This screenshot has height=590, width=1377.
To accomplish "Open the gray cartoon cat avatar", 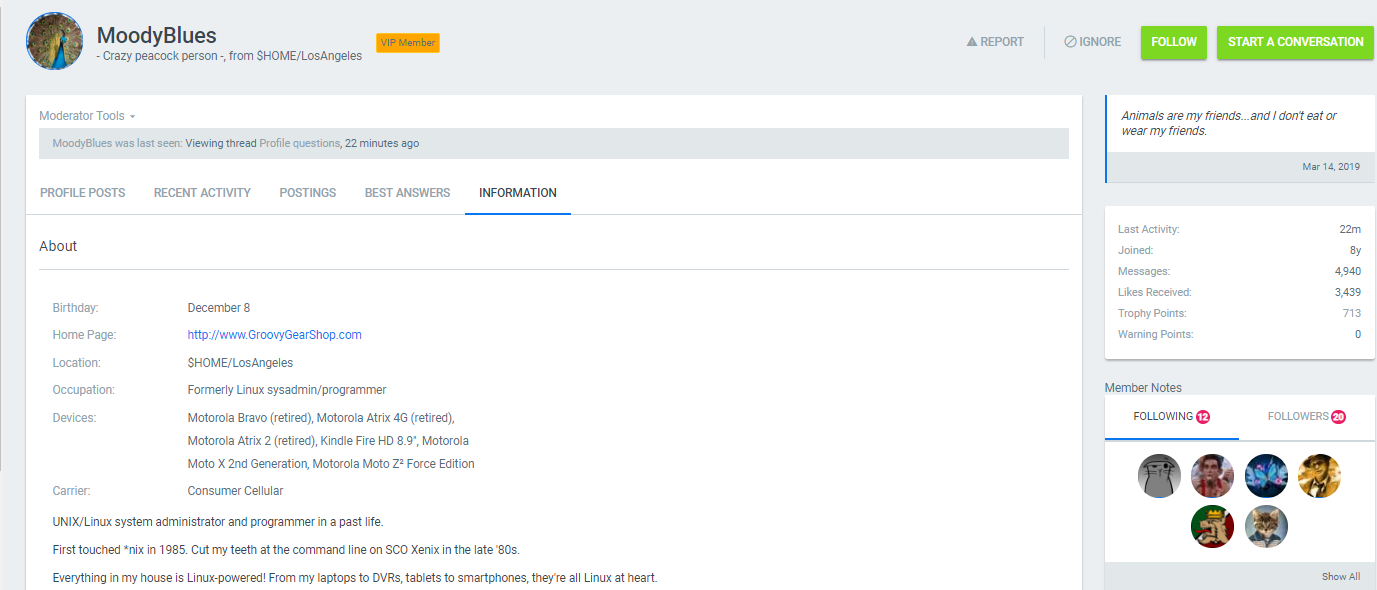I will pos(1160,476).
